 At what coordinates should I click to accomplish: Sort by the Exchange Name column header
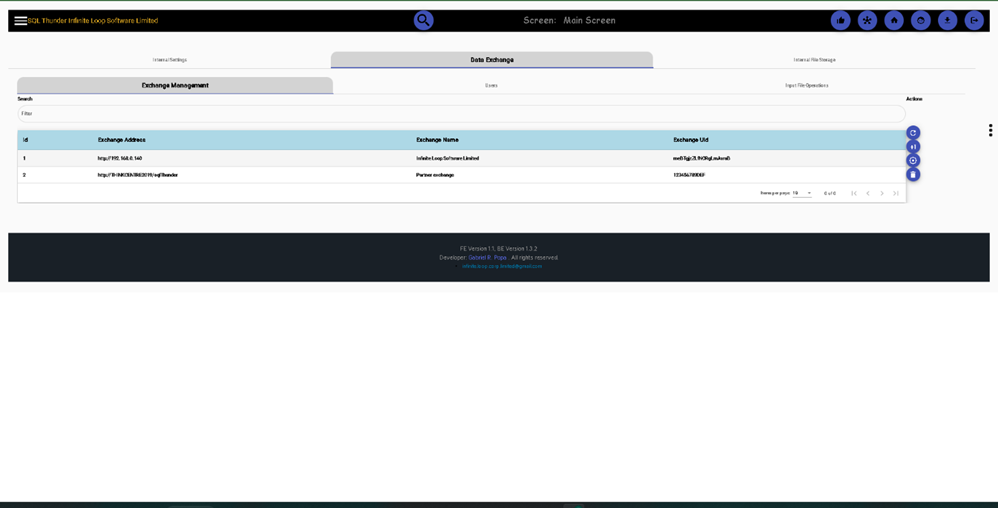pyautogui.click(x=437, y=140)
